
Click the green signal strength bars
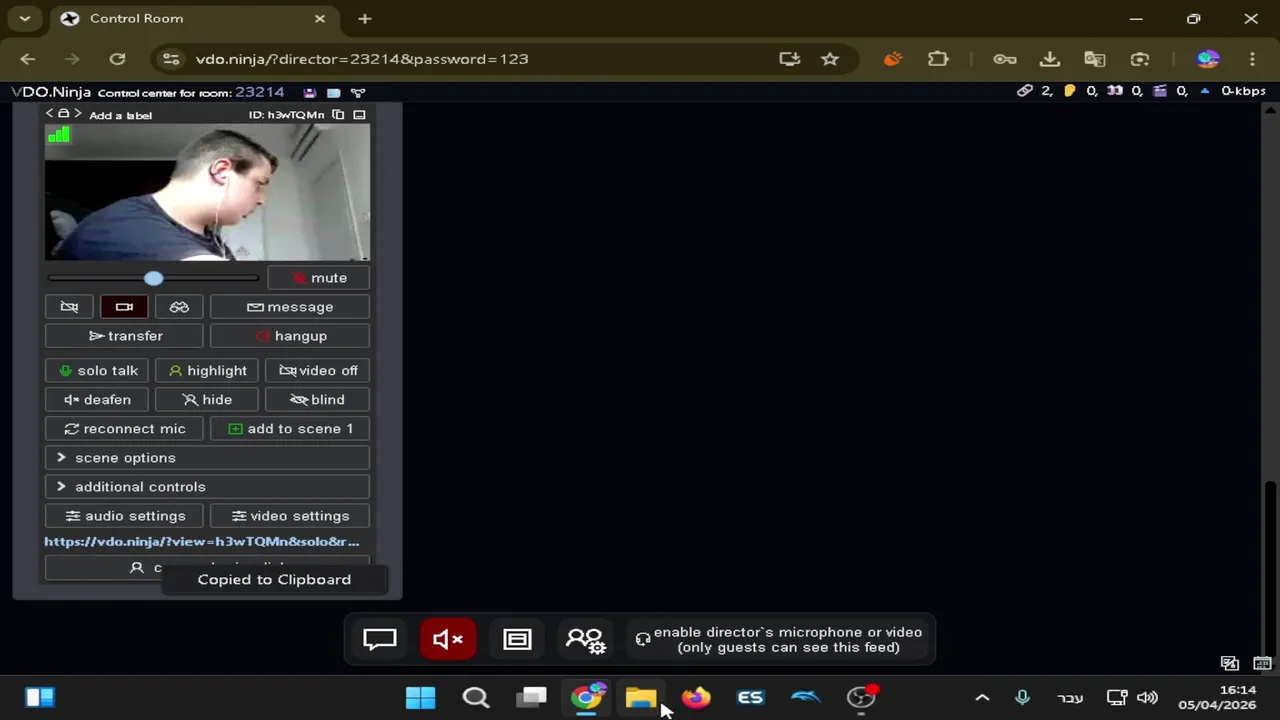[58, 134]
